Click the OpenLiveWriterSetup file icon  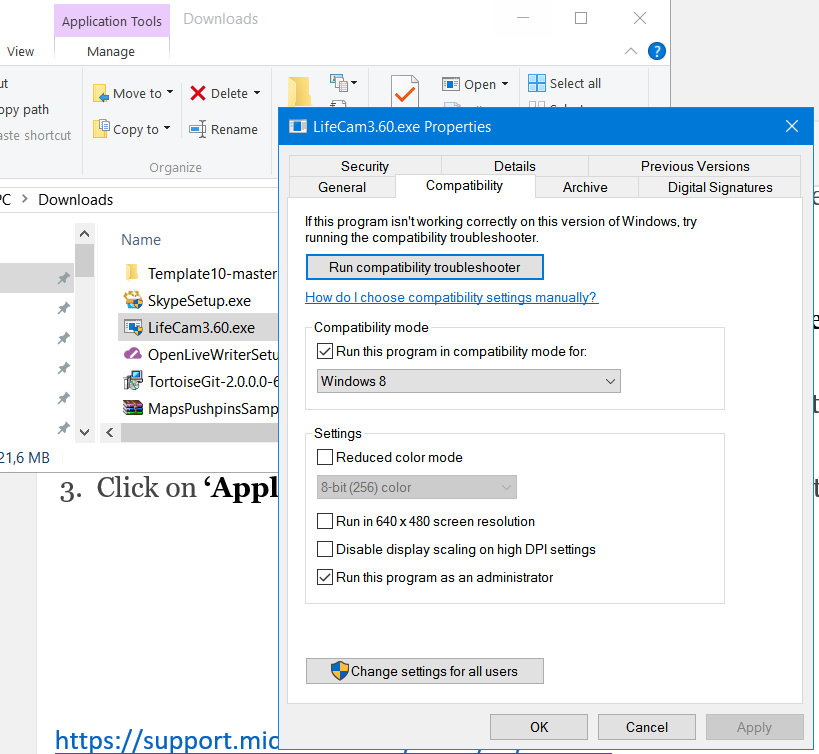click(x=132, y=354)
